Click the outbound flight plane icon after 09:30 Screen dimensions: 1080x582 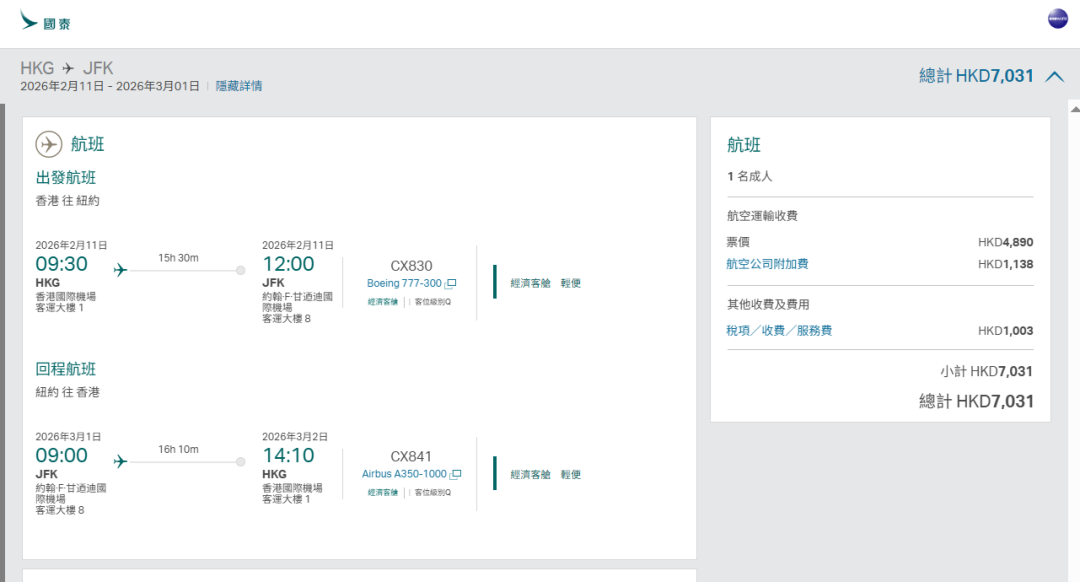[121, 270]
